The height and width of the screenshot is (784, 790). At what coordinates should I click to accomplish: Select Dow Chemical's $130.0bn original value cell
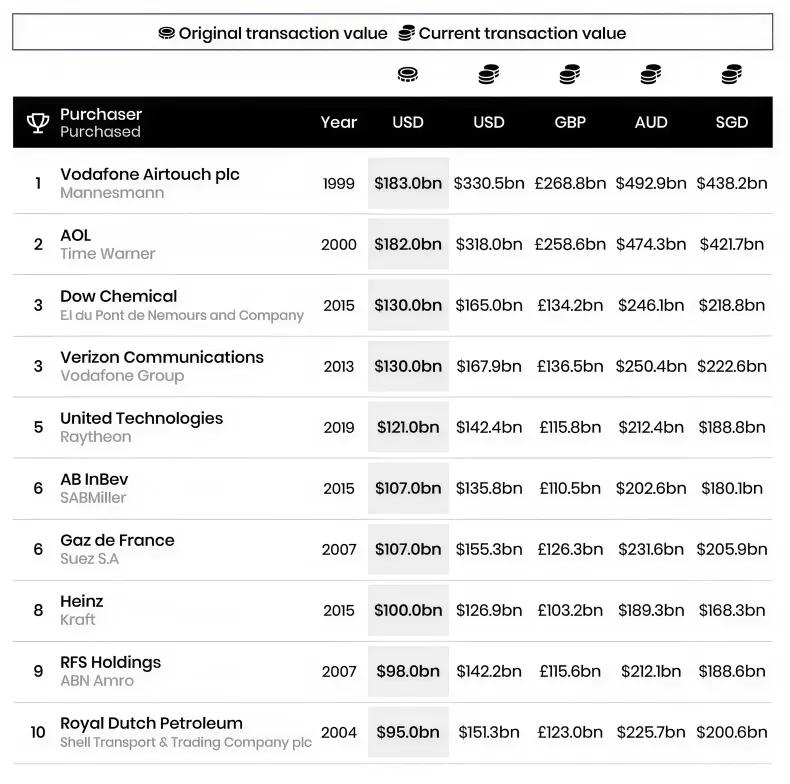(408, 305)
